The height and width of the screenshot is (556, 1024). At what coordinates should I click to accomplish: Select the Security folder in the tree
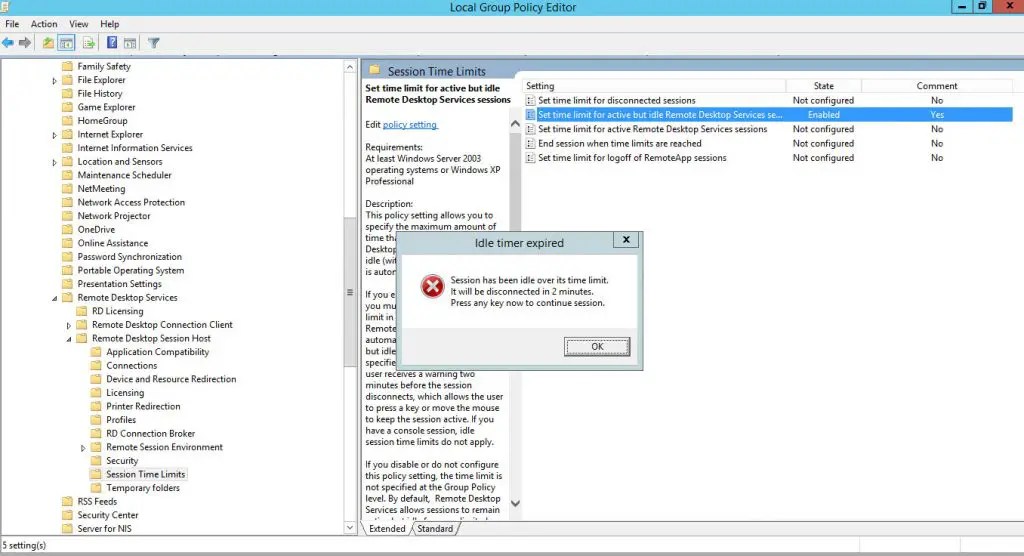[x=122, y=461]
